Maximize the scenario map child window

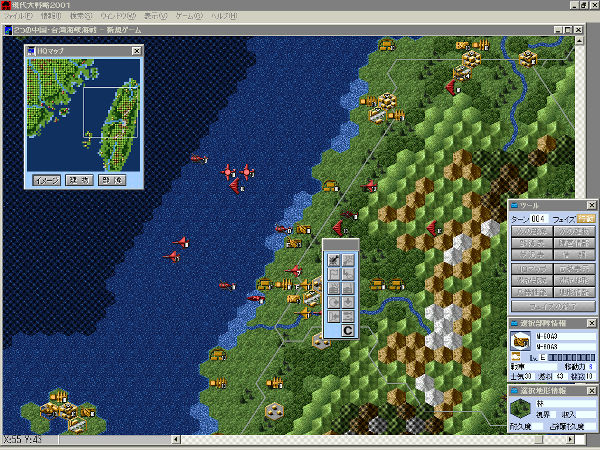[x=568, y=30]
